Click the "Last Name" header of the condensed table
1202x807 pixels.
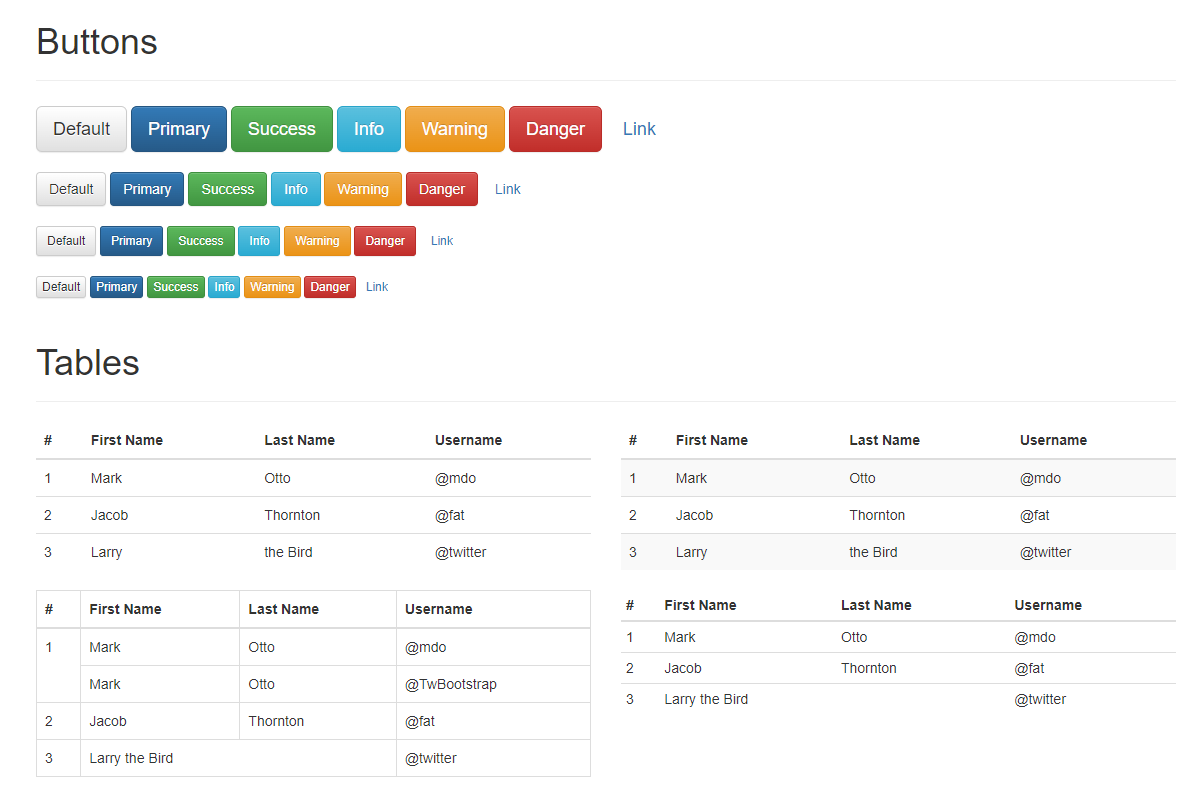(x=876, y=605)
